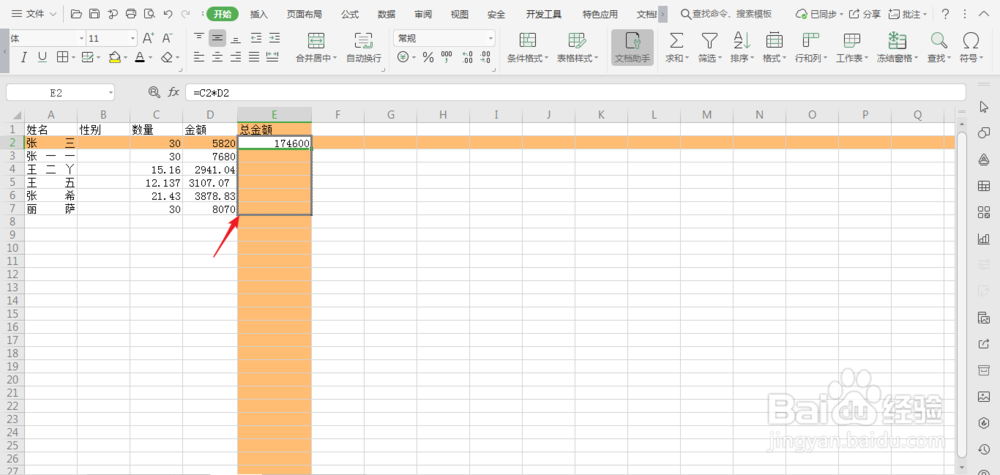1000x475 pixels.
Task: Switch to 视图 view tab
Action: click(459, 14)
